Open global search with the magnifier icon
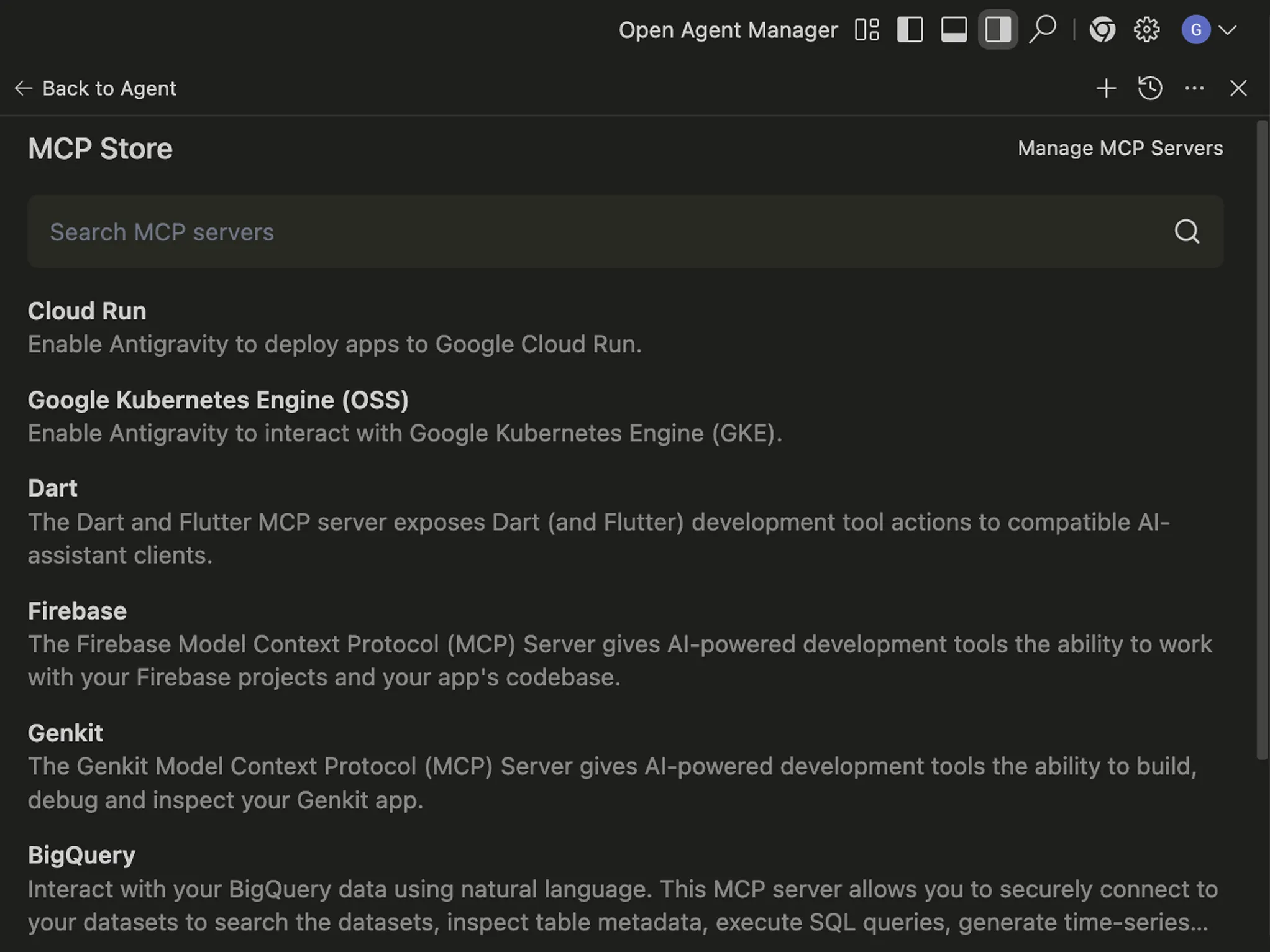This screenshot has width=1270, height=952. click(1043, 29)
